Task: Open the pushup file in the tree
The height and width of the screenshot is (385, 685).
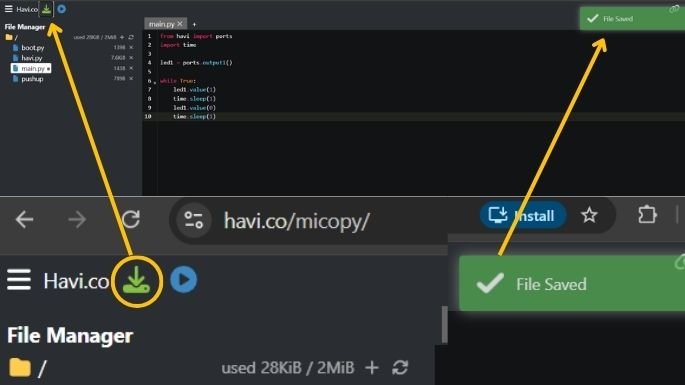Action: coord(32,79)
